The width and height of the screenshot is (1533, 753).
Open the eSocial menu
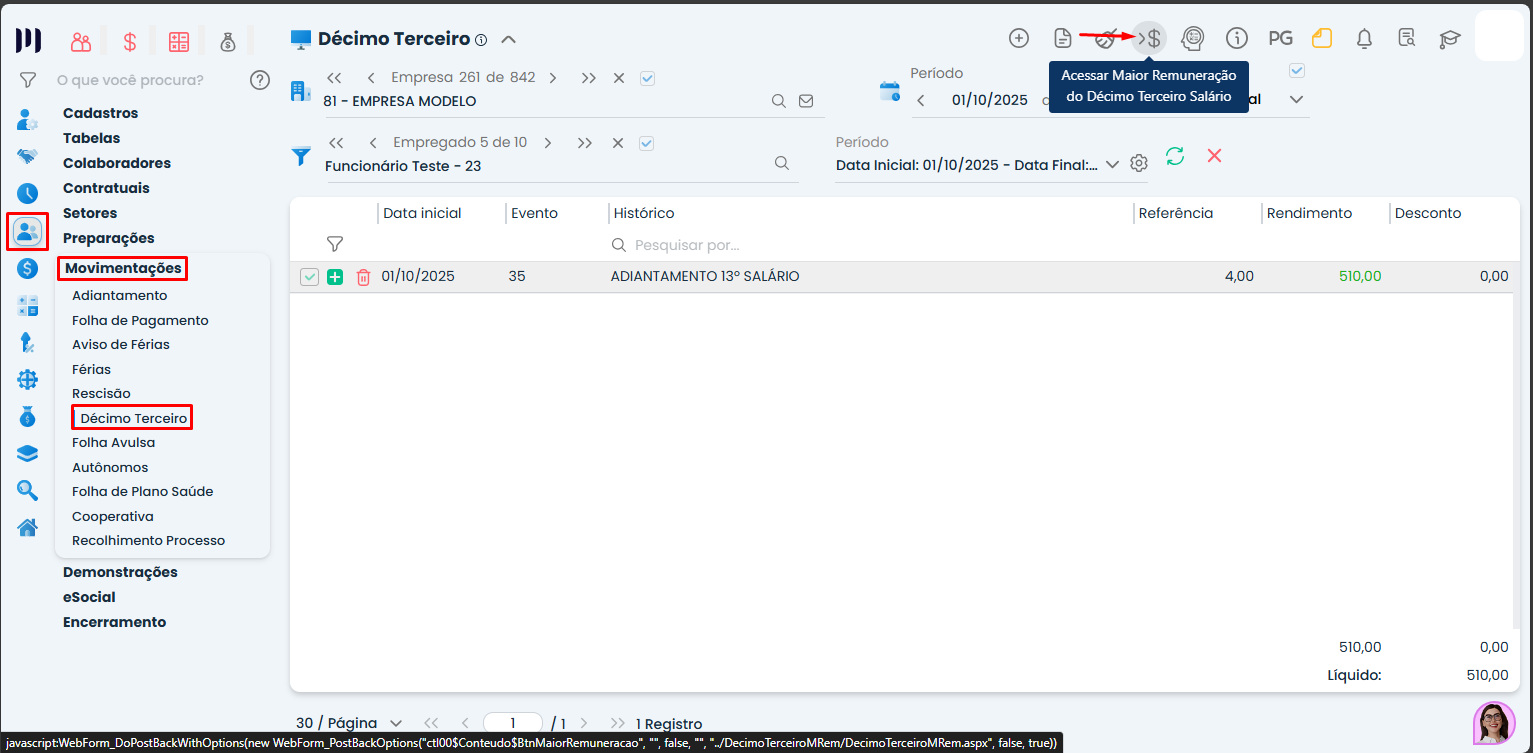tap(89, 597)
